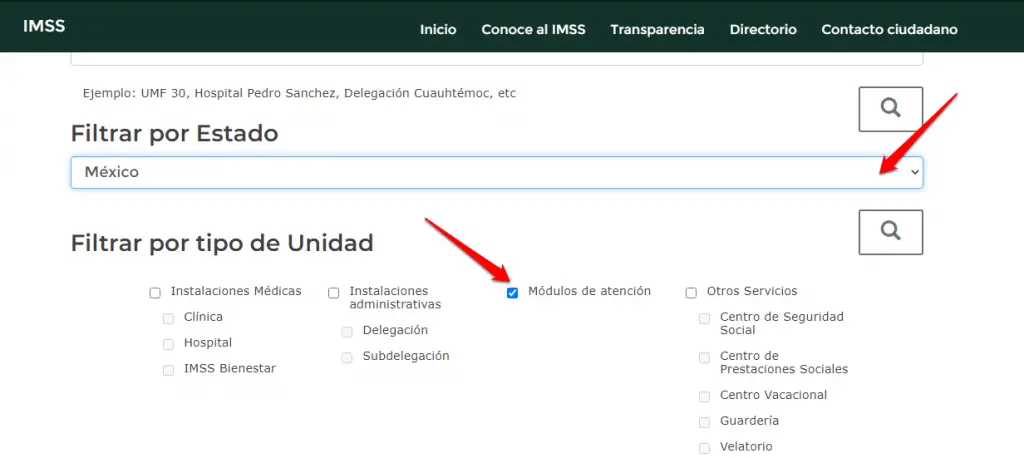Open the Directorio menu item
The height and width of the screenshot is (458, 1024).
tap(763, 29)
